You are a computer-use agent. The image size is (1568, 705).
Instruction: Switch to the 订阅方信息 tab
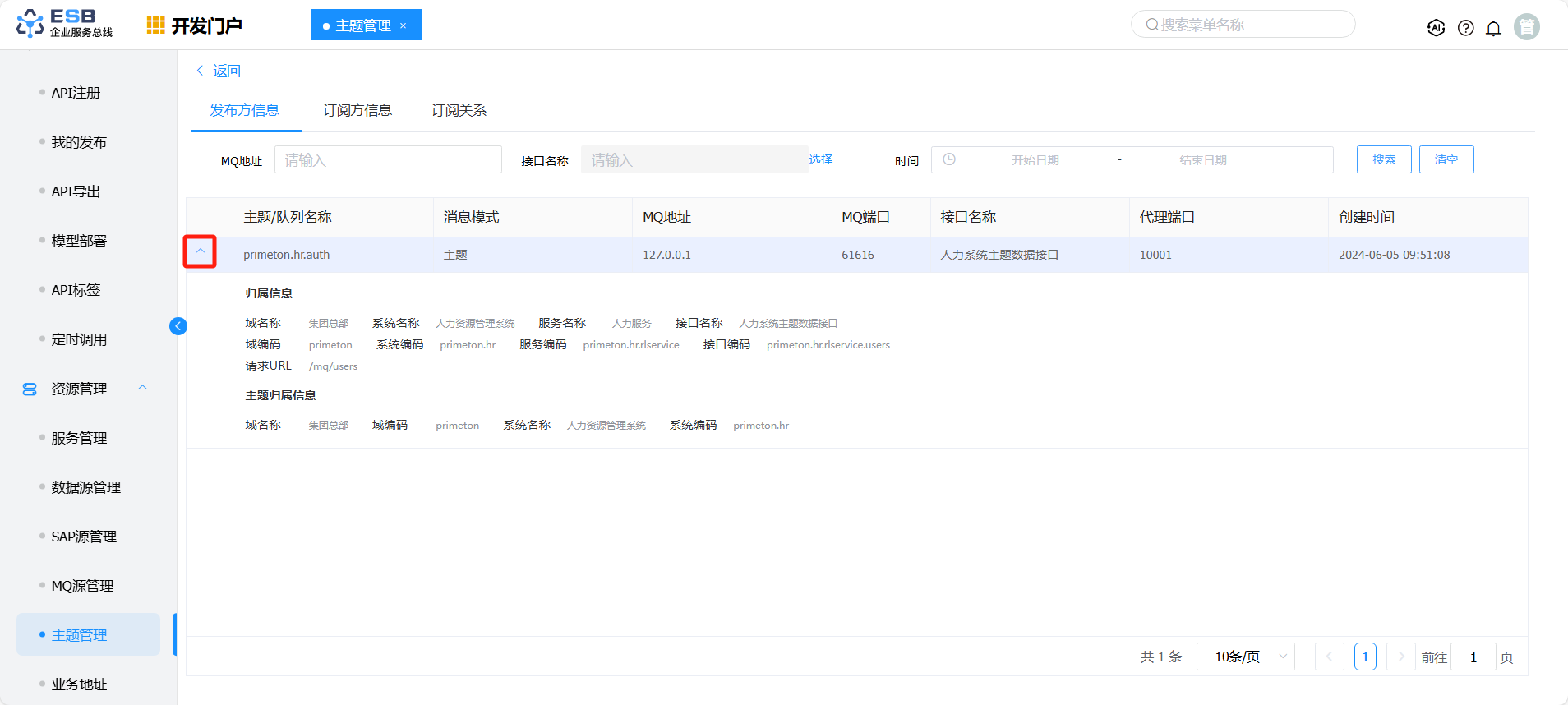tap(357, 110)
